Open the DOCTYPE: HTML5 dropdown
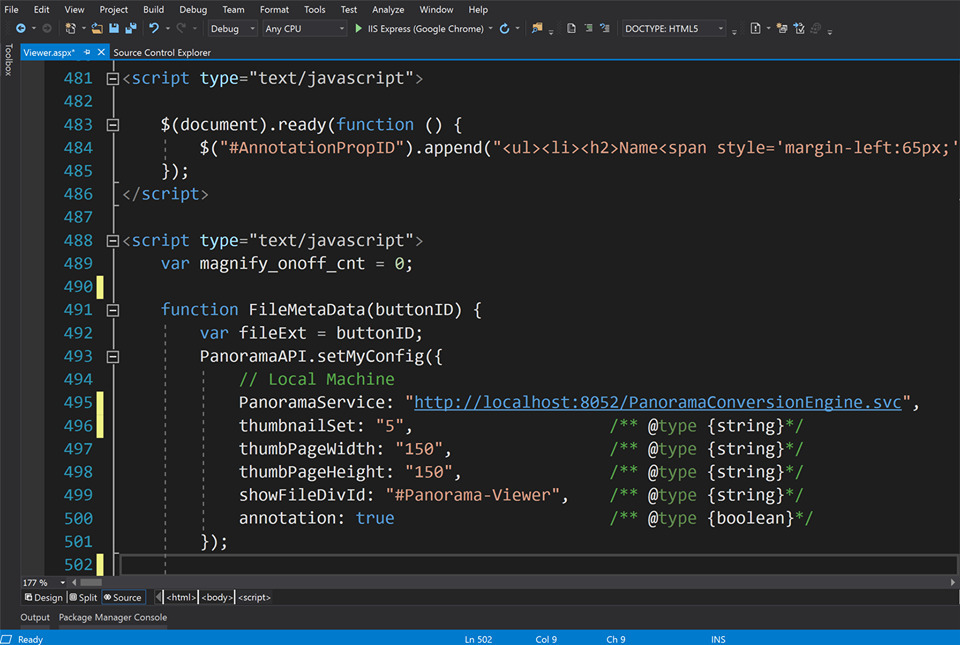 click(673, 29)
